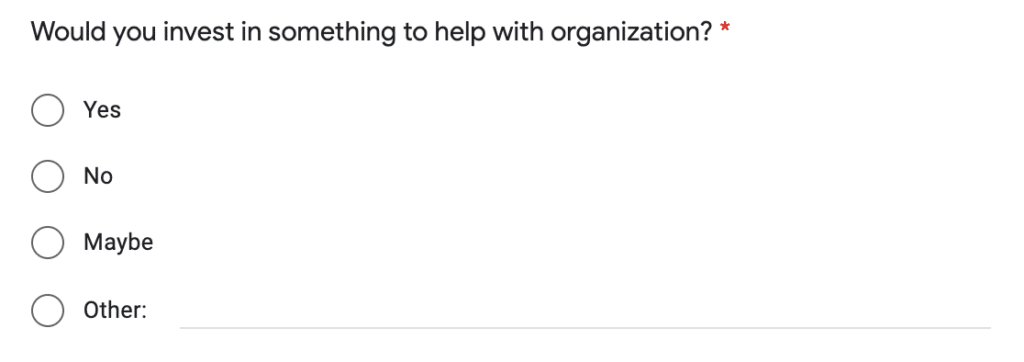Choose the No radio option
This screenshot has height=362, width=1024.
coord(48,176)
